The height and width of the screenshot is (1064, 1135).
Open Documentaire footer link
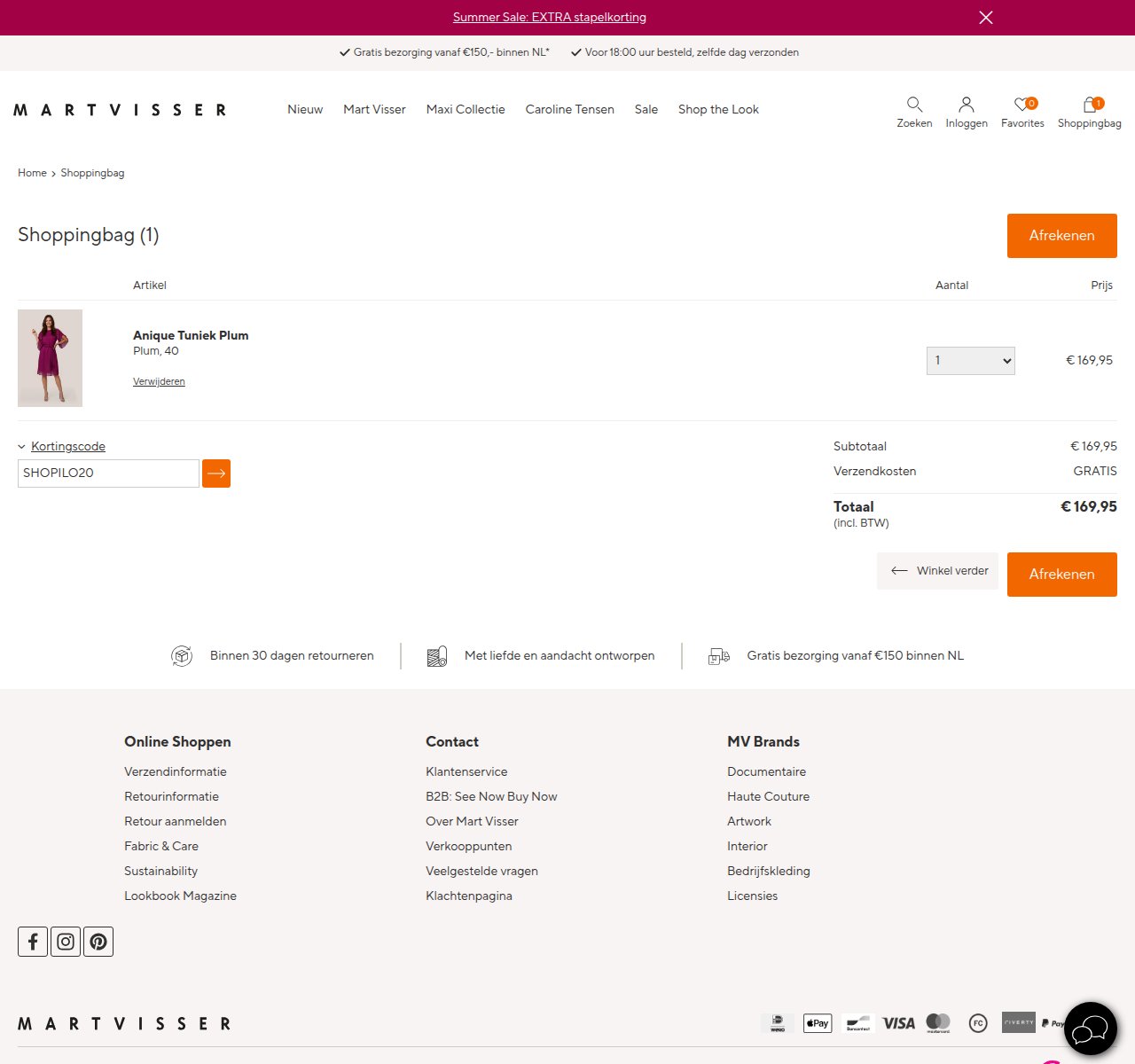click(x=766, y=771)
